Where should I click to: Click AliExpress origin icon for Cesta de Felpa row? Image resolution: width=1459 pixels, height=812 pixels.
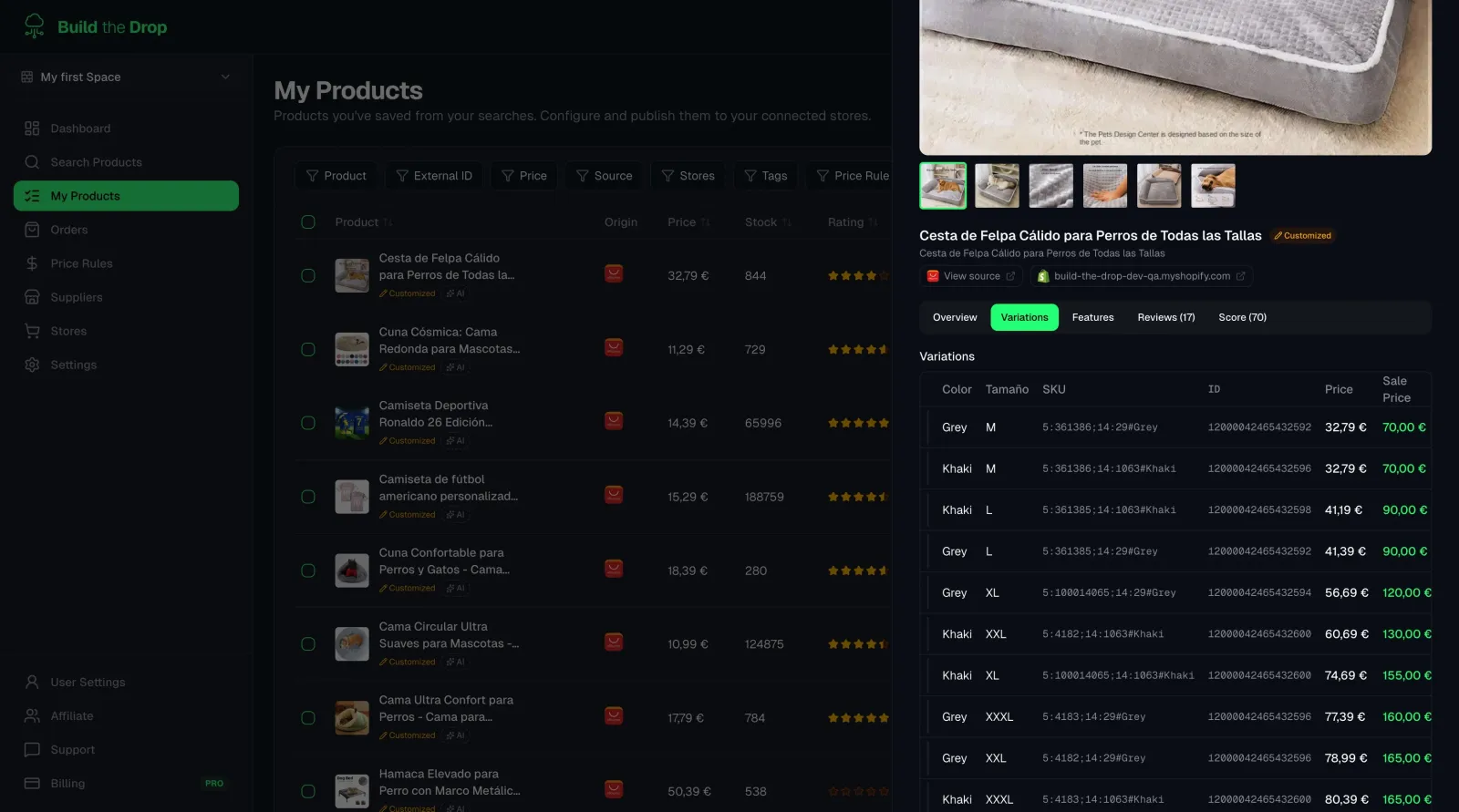[x=614, y=273]
